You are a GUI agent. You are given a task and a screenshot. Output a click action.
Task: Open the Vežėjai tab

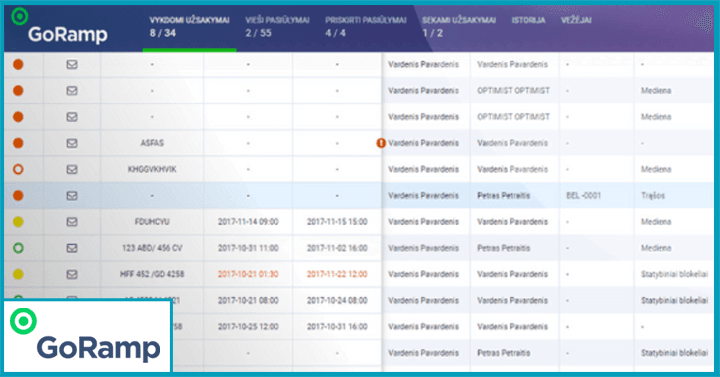click(x=576, y=20)
